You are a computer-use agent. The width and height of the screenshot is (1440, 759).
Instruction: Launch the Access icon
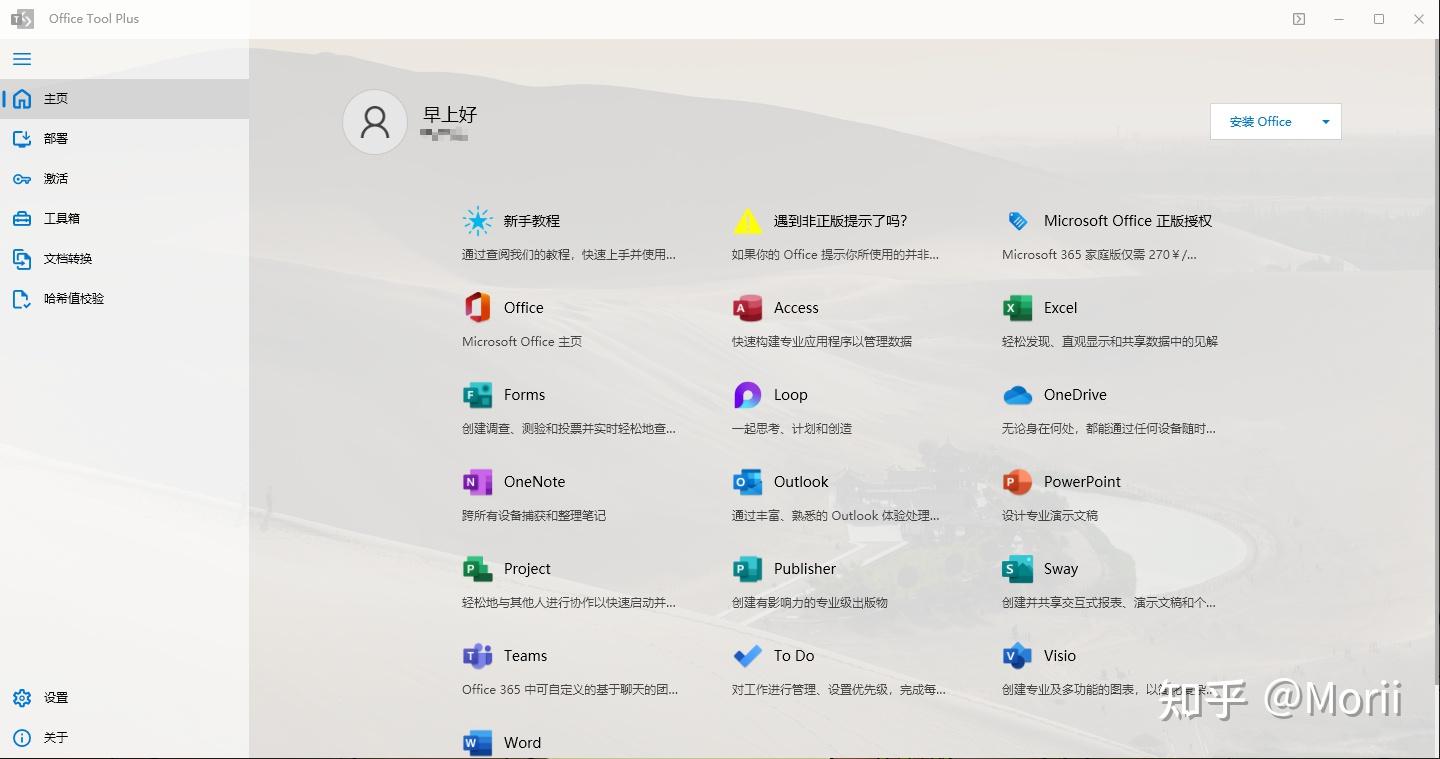point(748,308)
